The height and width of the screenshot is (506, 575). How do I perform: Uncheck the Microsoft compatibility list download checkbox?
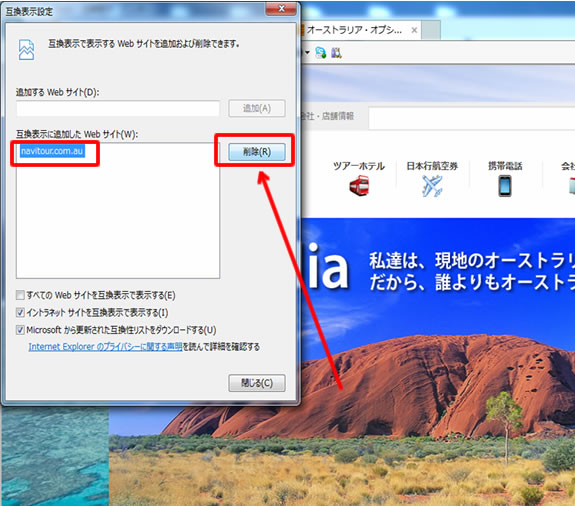click(x=20, y=330)
